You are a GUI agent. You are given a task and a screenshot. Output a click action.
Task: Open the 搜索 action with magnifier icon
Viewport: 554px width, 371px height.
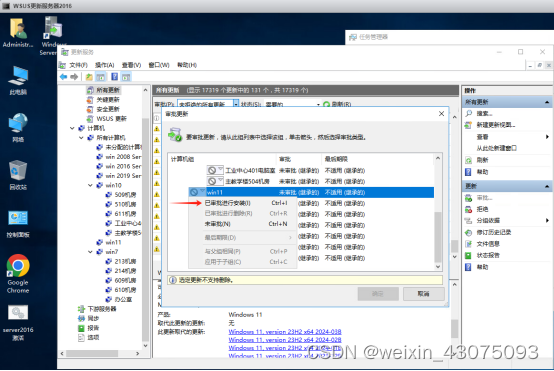(x=484, y=113)
